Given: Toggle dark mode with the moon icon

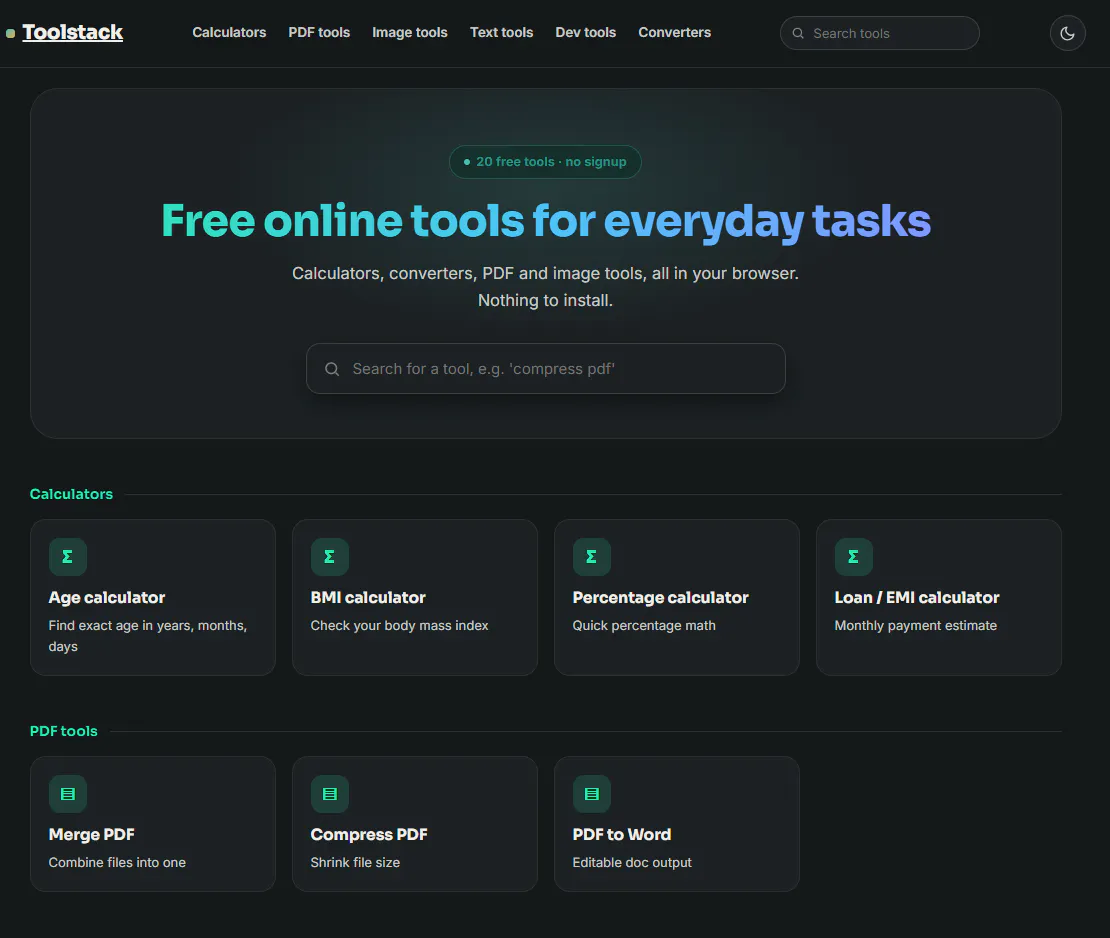Looking at the screenshot, I should point(1067,33).
